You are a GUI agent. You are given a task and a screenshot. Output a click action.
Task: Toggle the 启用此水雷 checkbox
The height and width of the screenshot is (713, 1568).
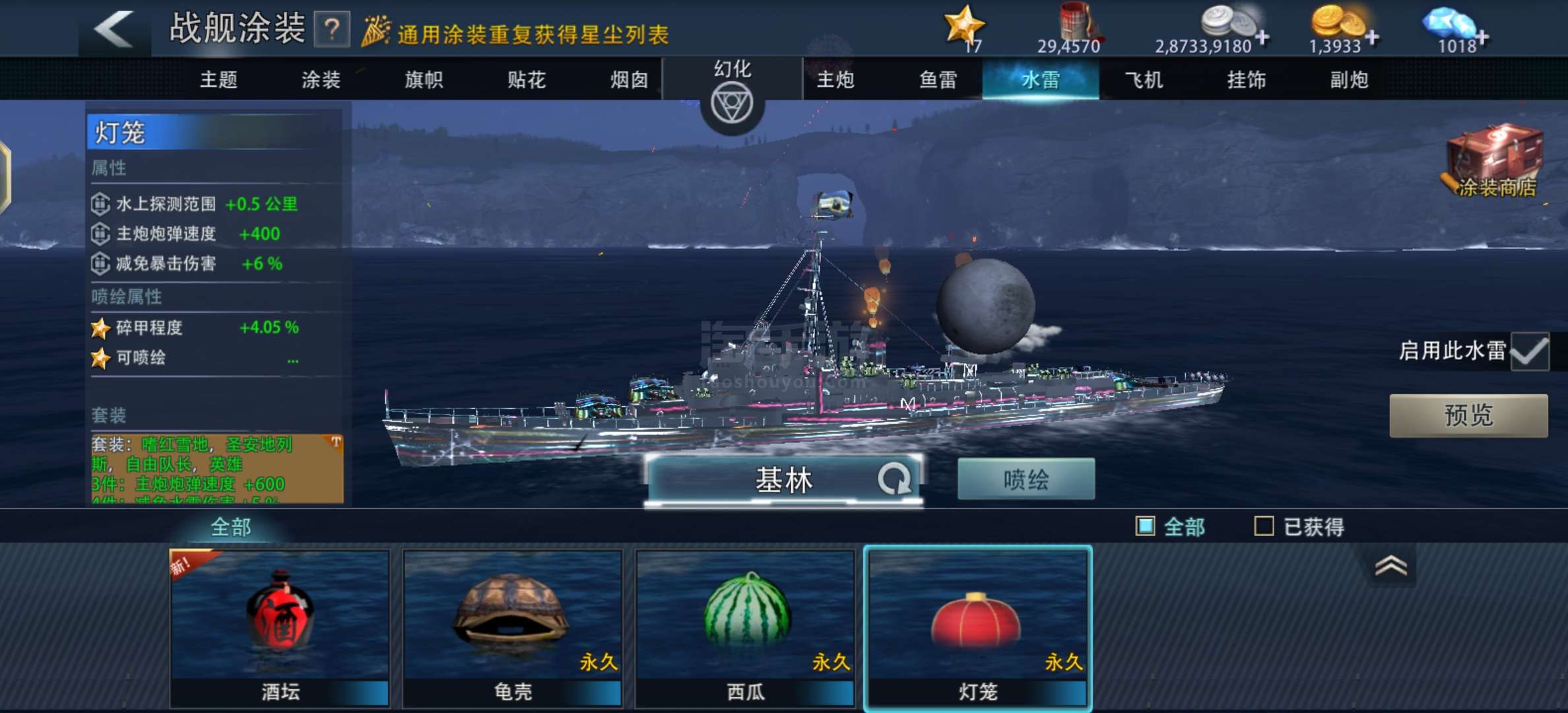point(1529,351)
